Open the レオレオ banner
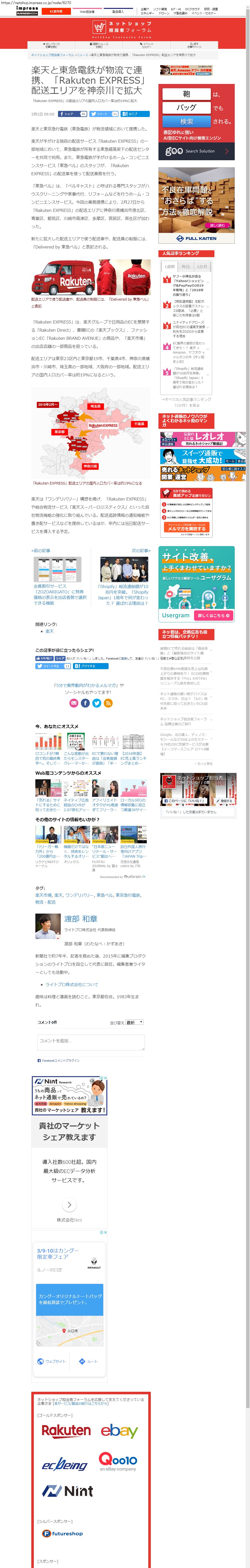This screenshot has width=250, height=1568. point(203,439)
